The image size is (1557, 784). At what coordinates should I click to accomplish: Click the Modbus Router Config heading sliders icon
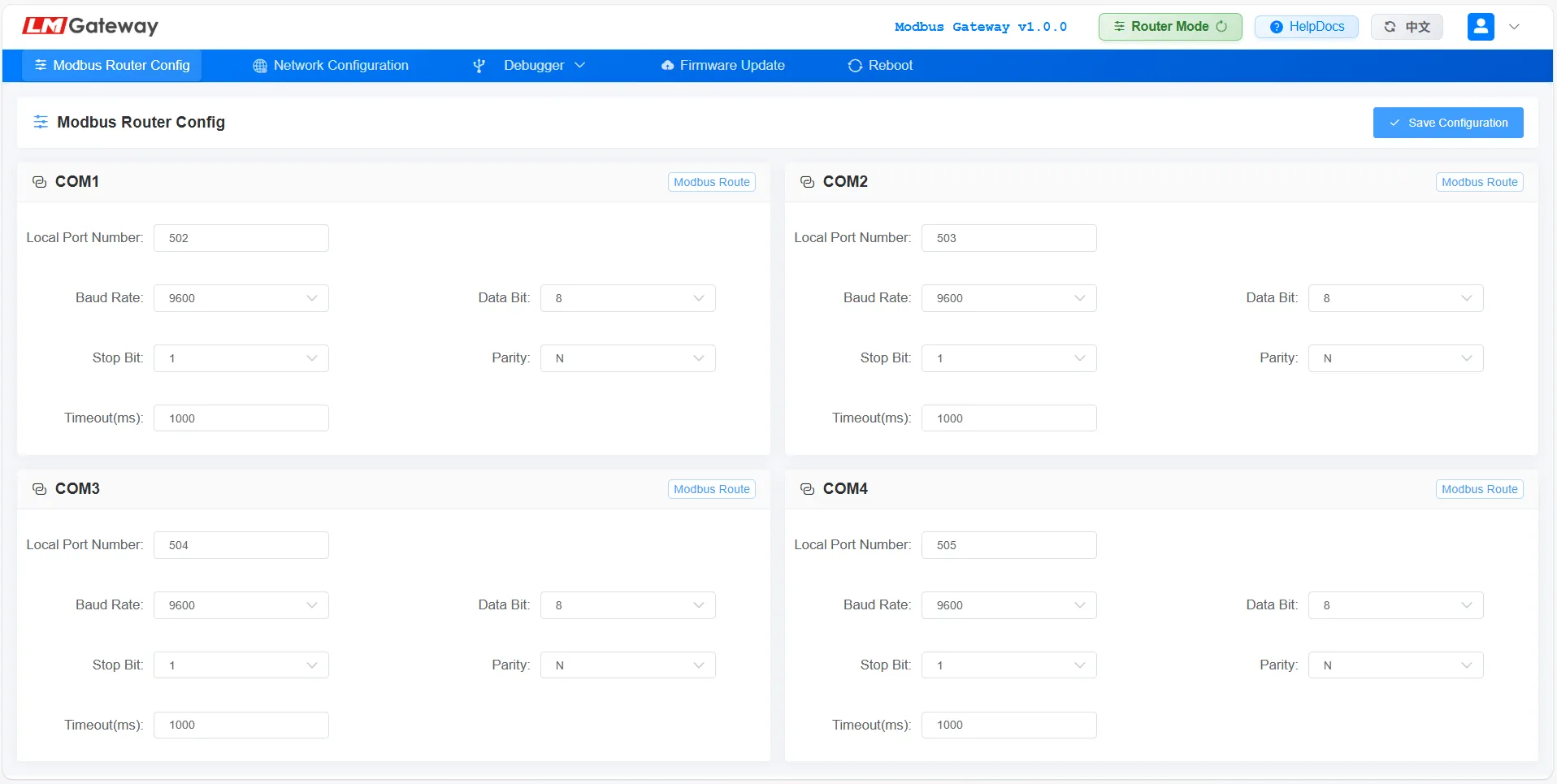pos(41,122)
